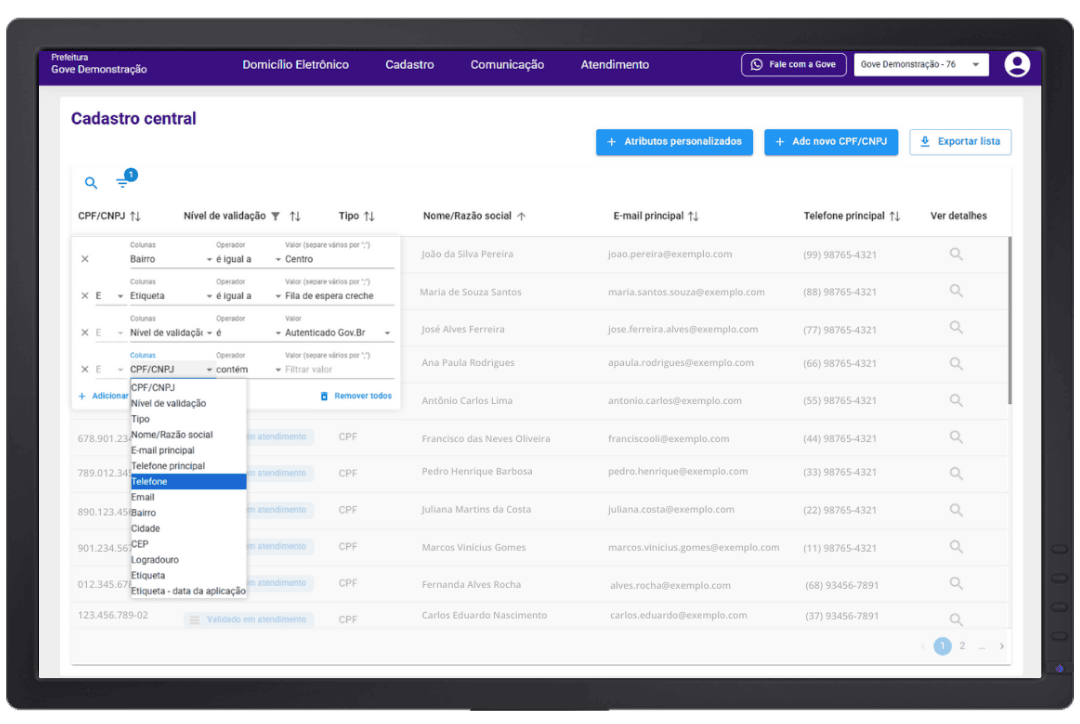Remove the Bairro filter row
1080x724 pixels.
[85, 259]
